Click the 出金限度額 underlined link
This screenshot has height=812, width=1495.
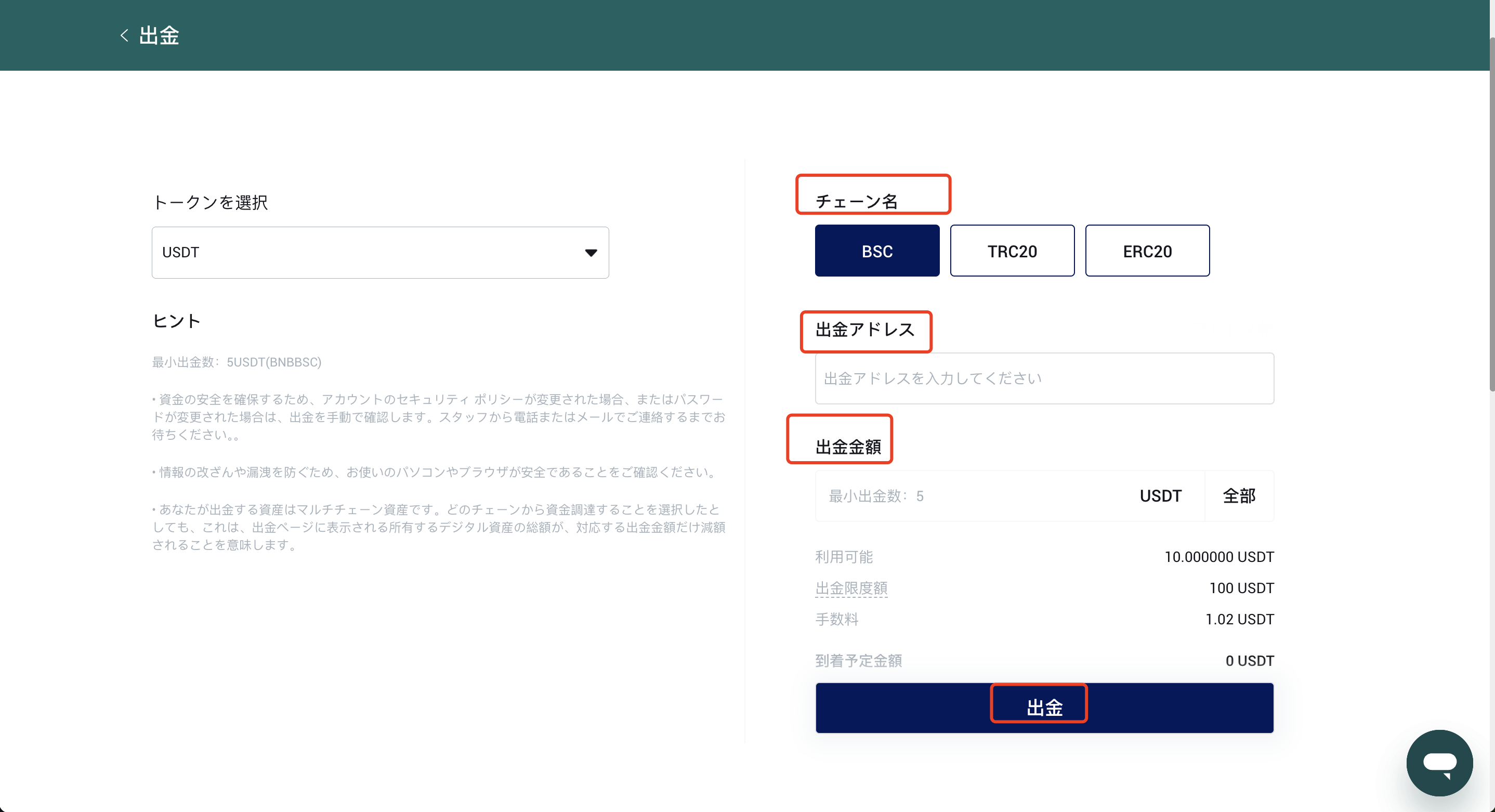851,588
